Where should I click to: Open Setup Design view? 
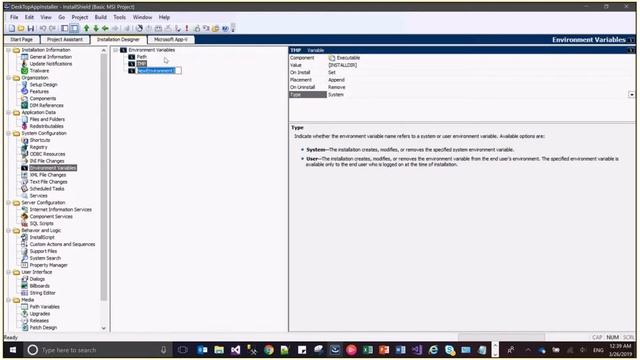pos(43,84)
